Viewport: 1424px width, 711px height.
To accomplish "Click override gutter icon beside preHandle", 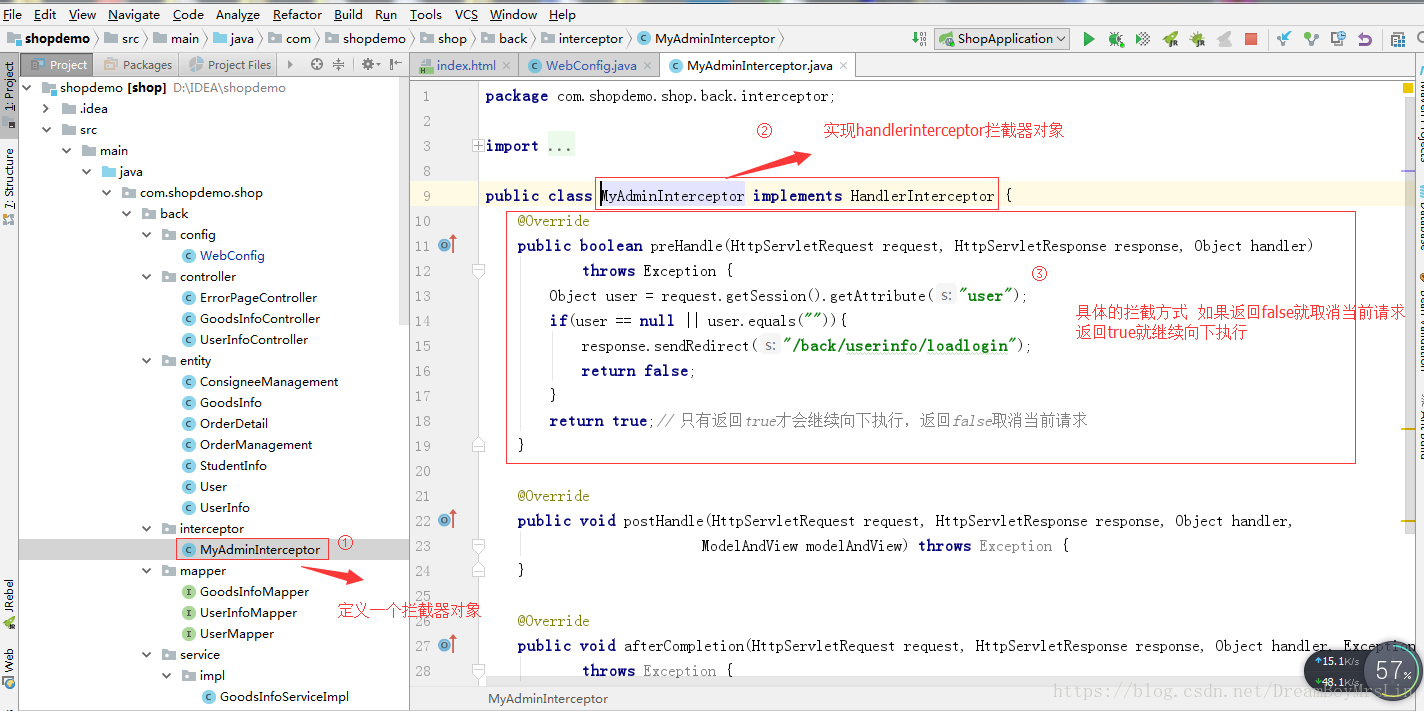I will click(x=447, y=244).
